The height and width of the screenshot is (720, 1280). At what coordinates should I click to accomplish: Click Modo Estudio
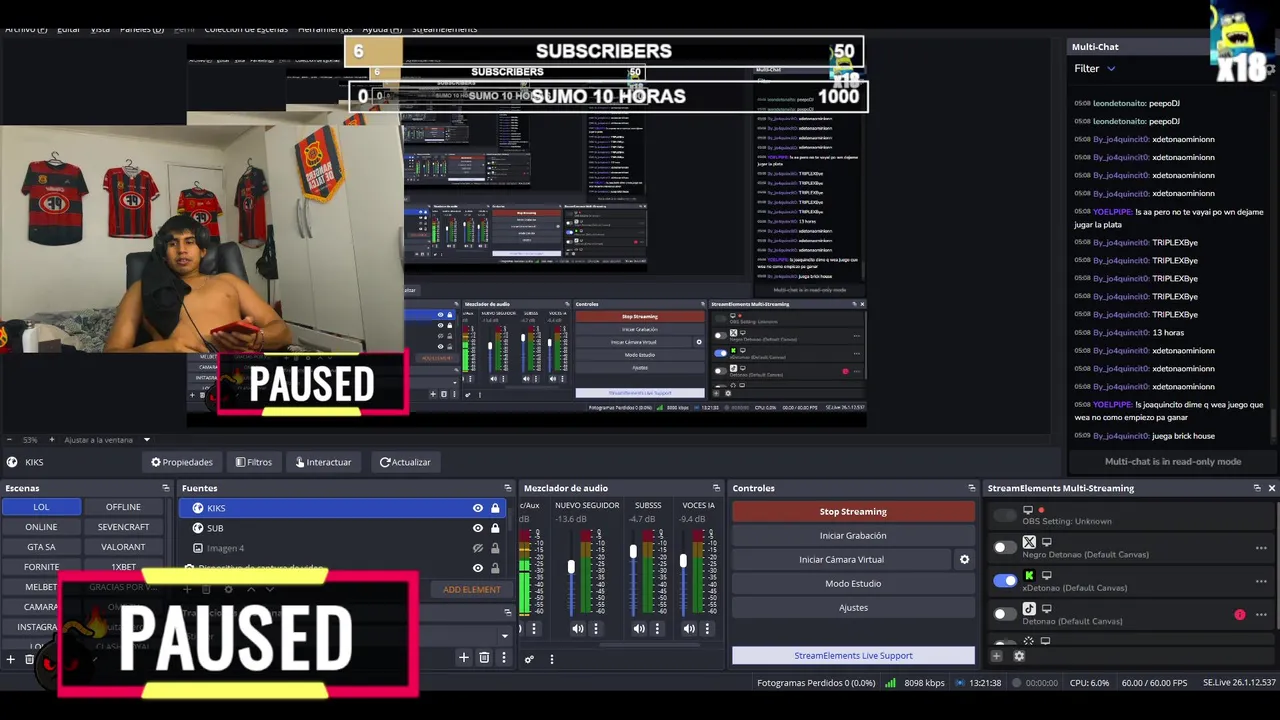point(853,584)
